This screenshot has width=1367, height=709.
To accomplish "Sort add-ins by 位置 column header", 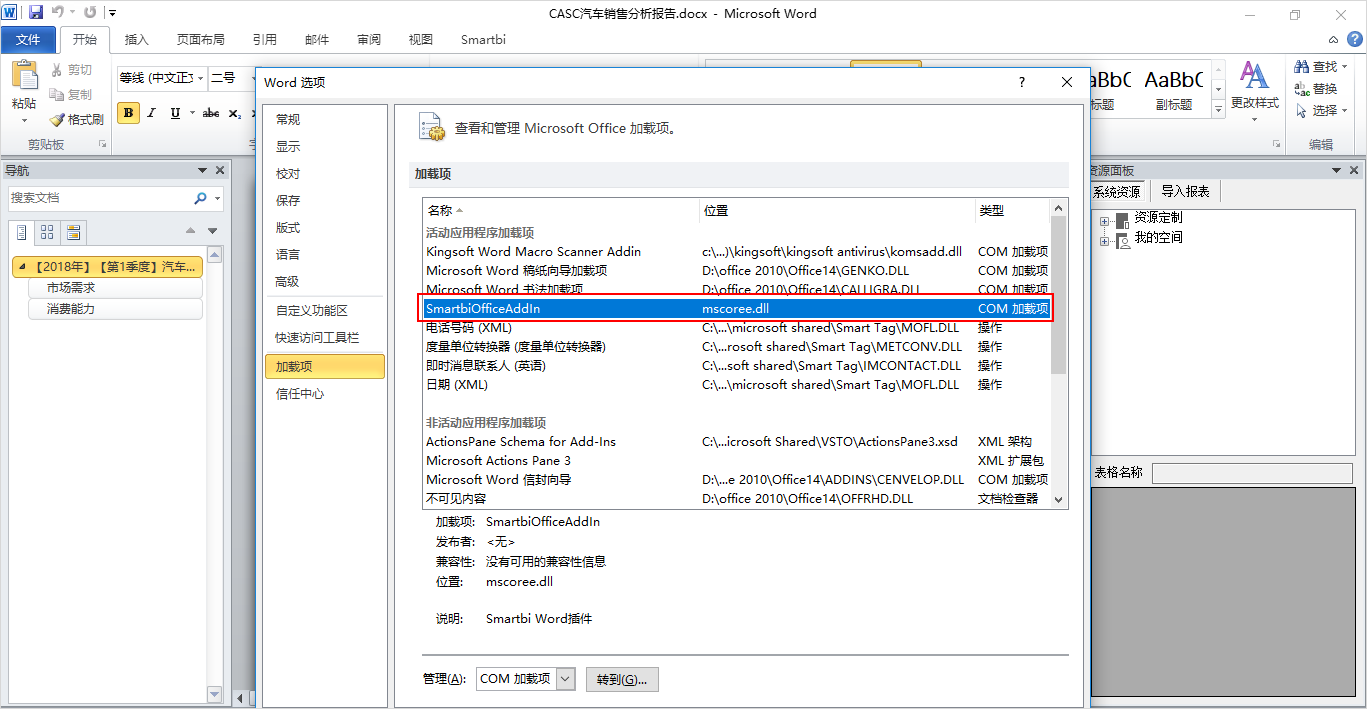I will (x=837, y=211).
